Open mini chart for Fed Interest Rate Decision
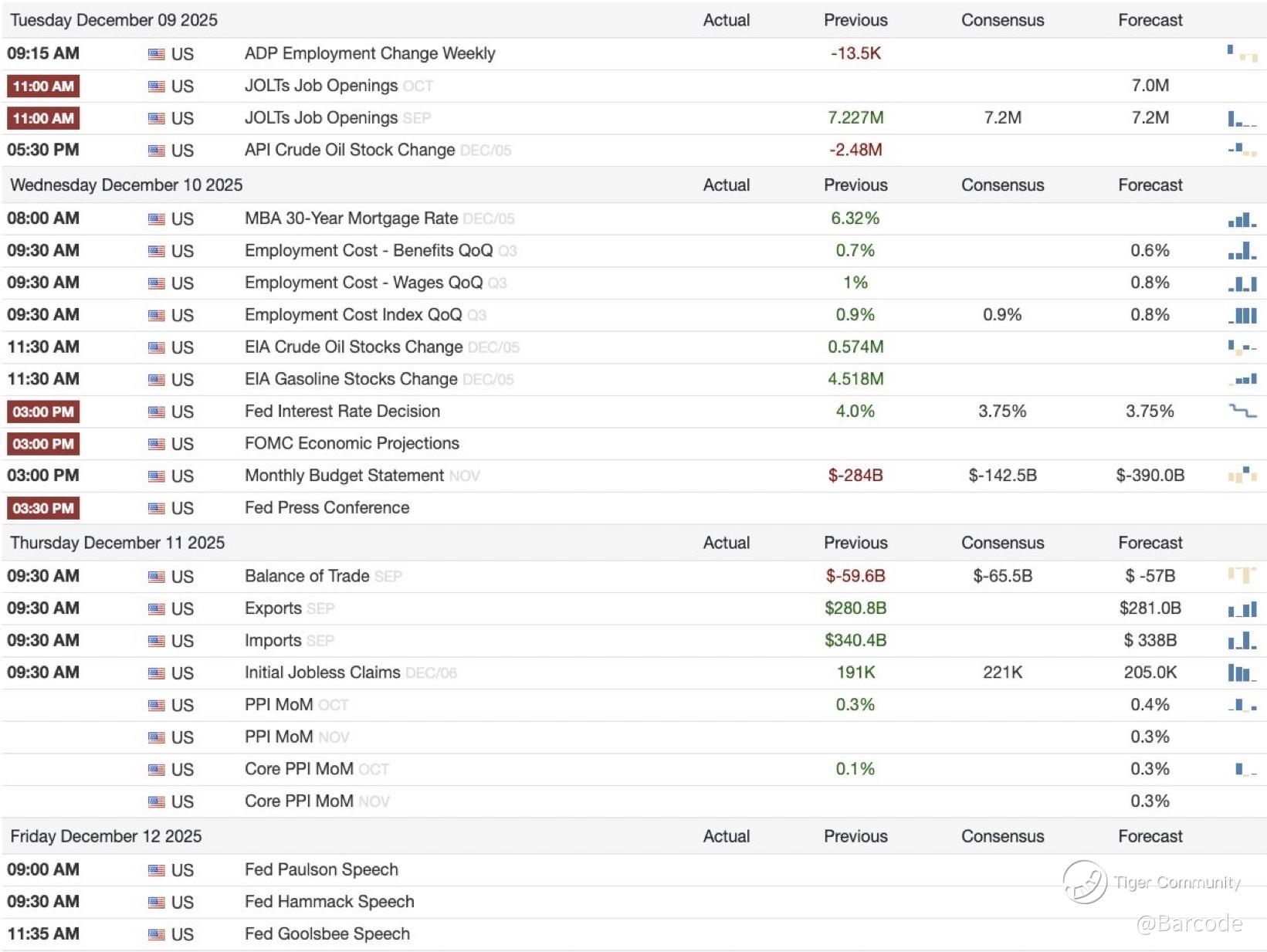Viewport: 1267px width, 952px height. [x=1242, y=412]
